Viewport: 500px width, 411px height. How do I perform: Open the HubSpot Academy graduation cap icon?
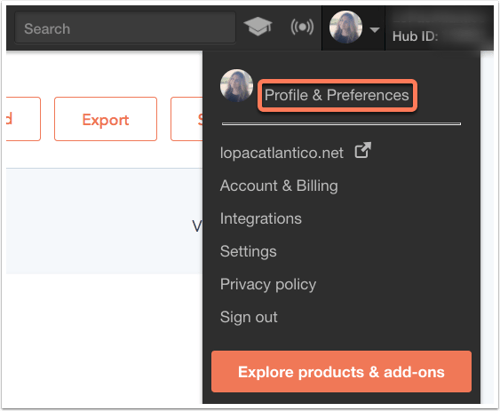pyautogui.click(x=258, y=27)
